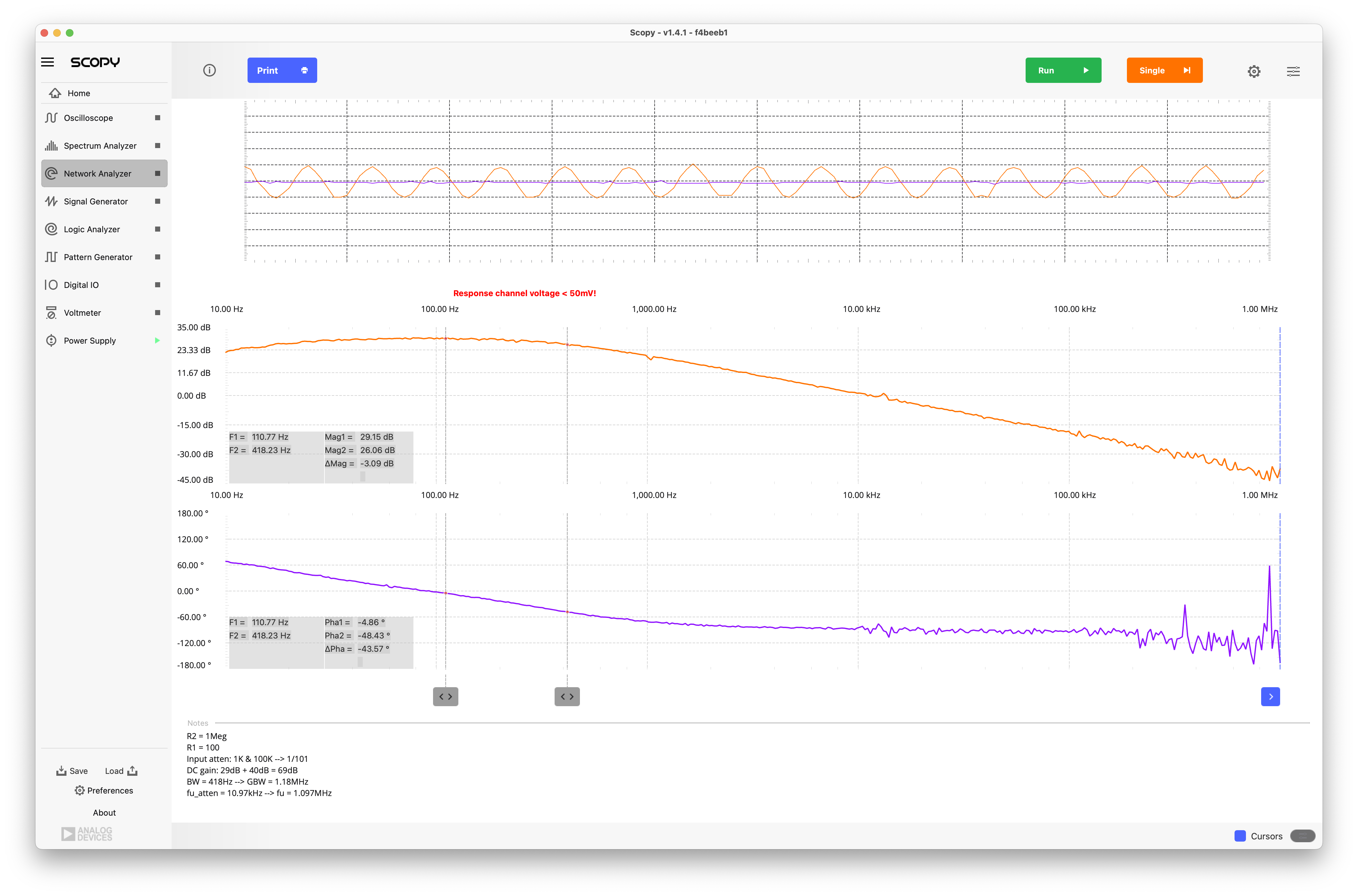The height and width of the screenshot is (896, 1358).
Task: Click the red 'Response channel voltage < 50mV!' warning
Action: coord(524,293)
